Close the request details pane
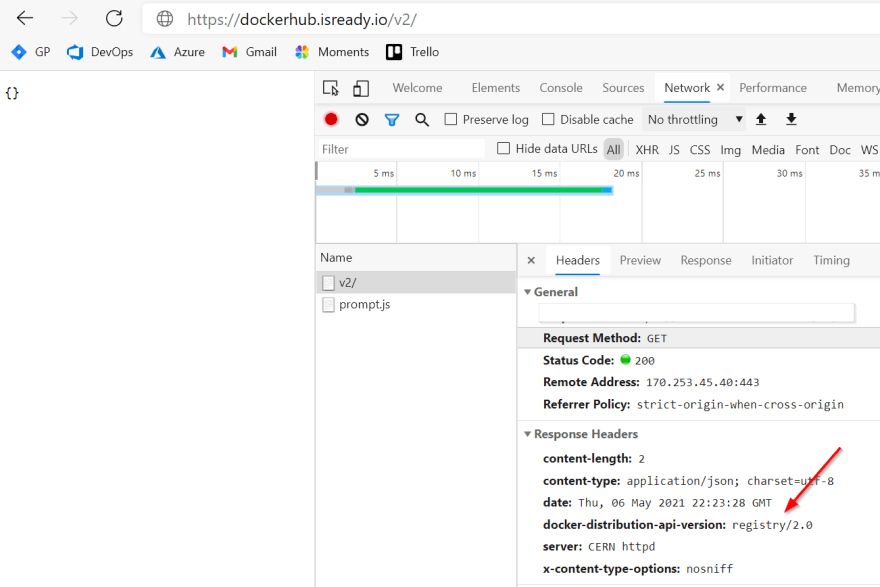Image resolution: width=880 pixels, height=587 pixels. pos(531,260)
